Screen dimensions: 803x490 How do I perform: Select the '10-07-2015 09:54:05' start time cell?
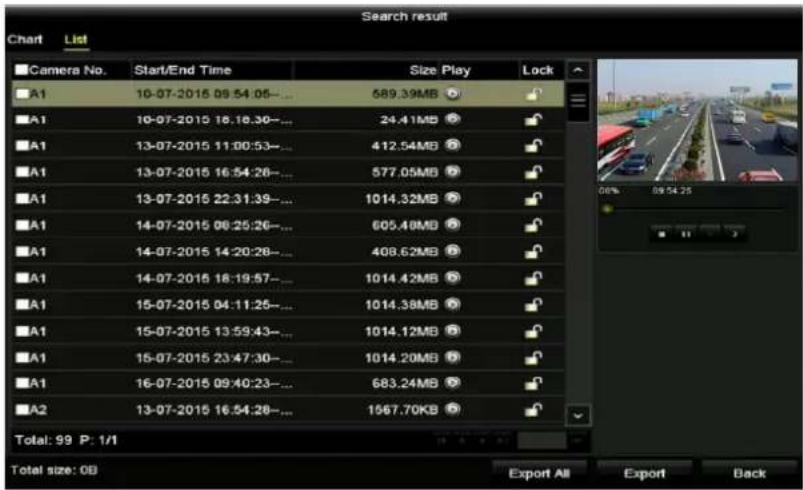tap(213, 94)
